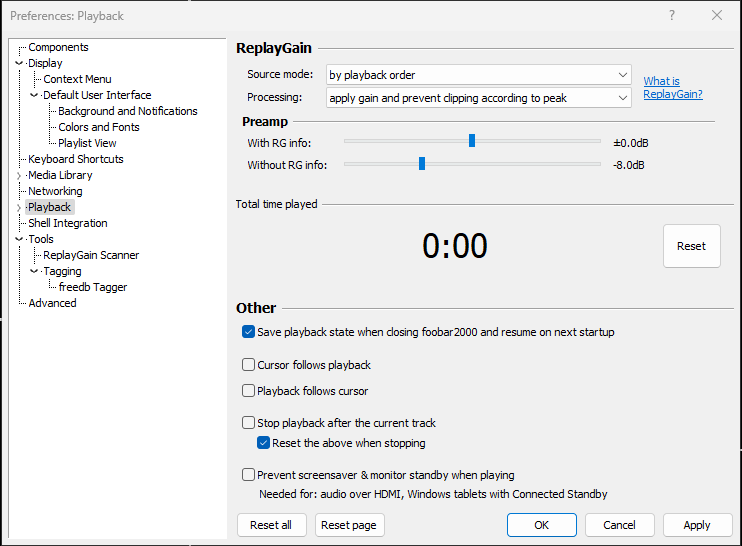This screenshot has height=546, width=742.
Task: Open the ReplayGain Scanner page
Action: [x=91, y=255]
